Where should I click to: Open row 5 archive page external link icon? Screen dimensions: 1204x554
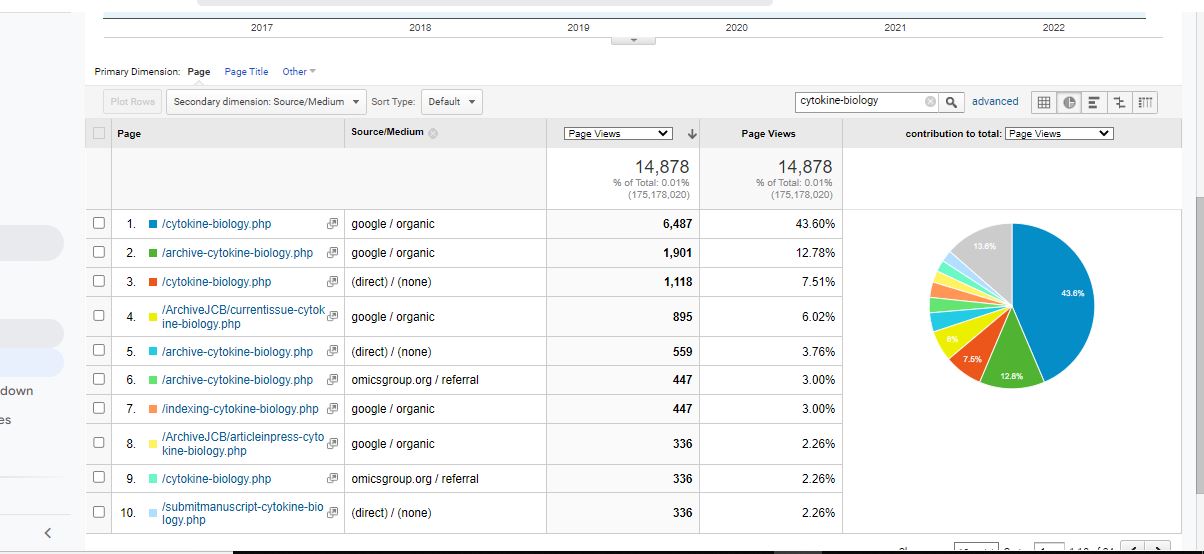tap(332, 352)
